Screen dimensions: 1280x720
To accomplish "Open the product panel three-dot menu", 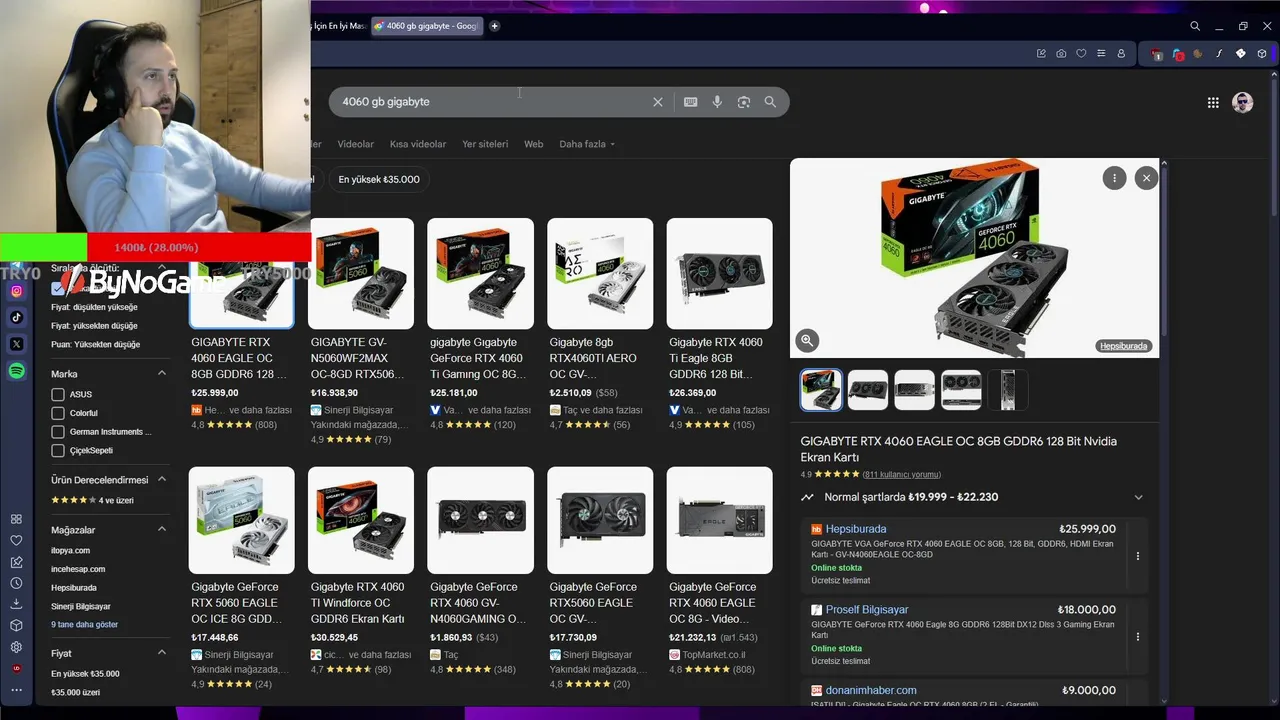I will [x=1114, y=178].
